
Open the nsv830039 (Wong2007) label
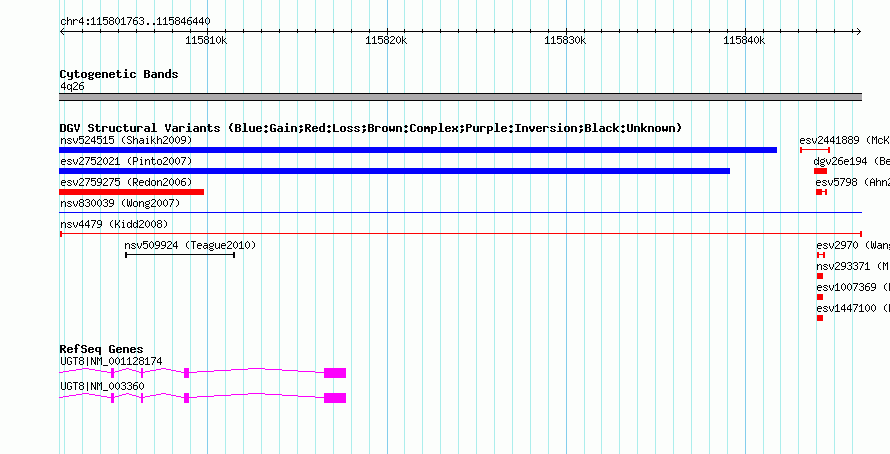[x=120, y=203]
